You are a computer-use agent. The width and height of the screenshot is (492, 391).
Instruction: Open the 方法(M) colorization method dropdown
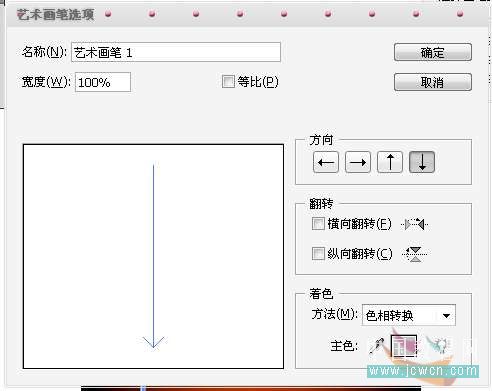[x=409, y=315]
